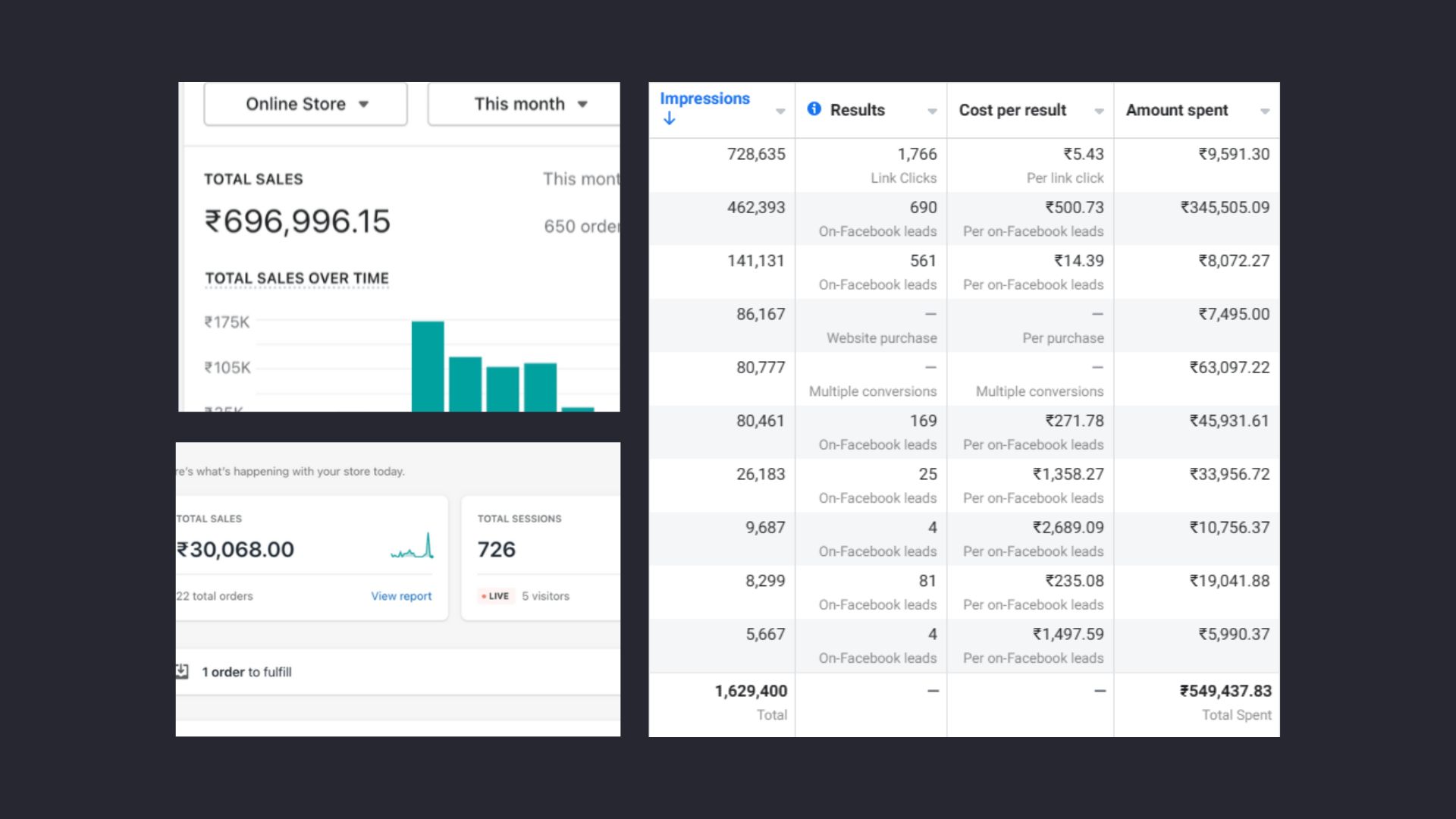1456x819 pixels.
Task: Click the ₹345,505.09 amount spent cell
Action: [x=1225, y=208]
